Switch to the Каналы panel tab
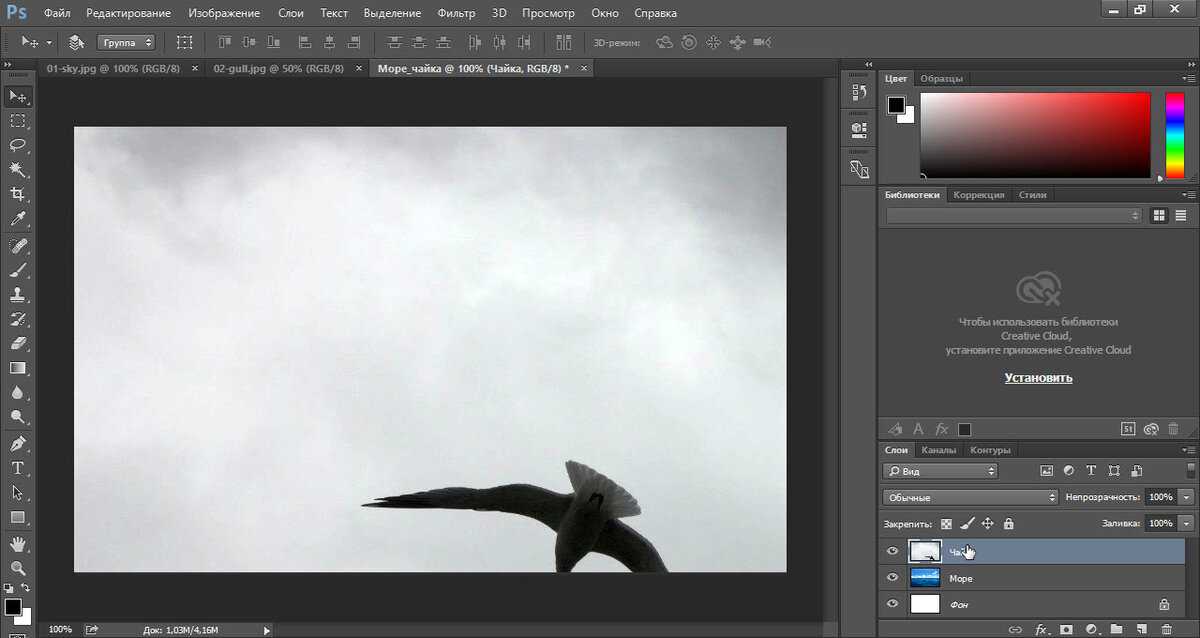This screenshot has width=1200, height=638. point(939,450)
